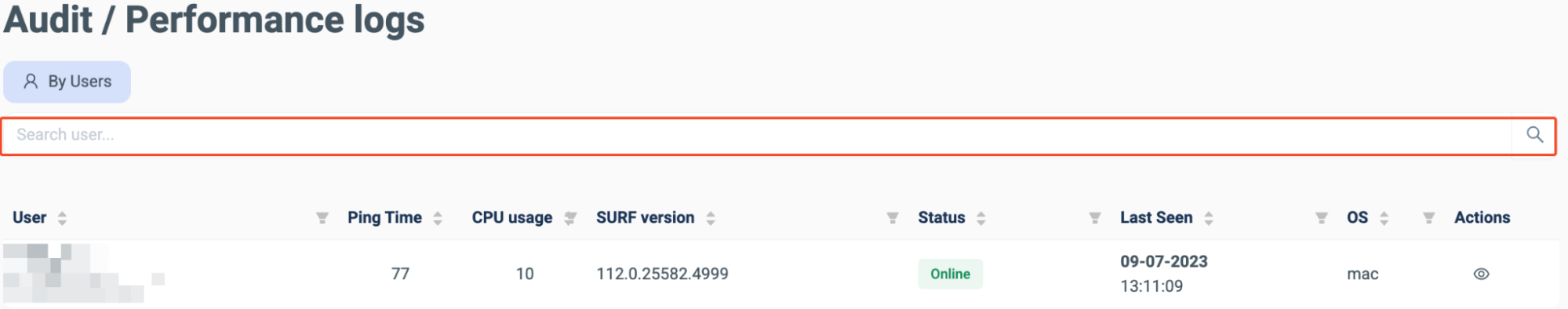Screen dimensions: 1568x309
Task: Sort by the User column arrows
Action: [x=62, y=218]
